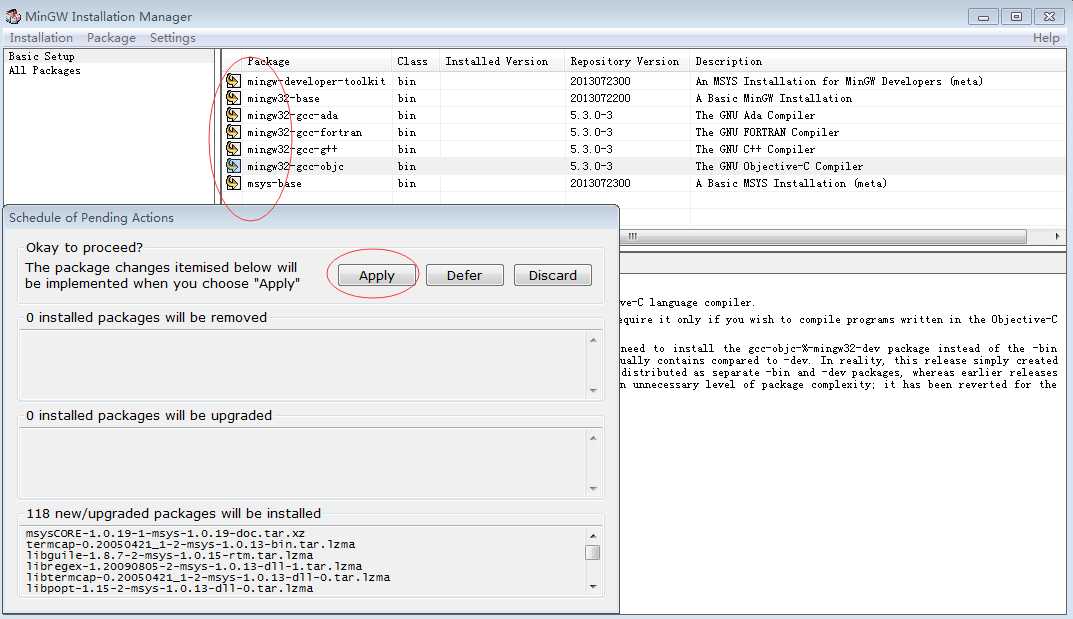Open the Settings menu
The height and width of the screenshot is (619, 1073).
[x=172, y=38]
